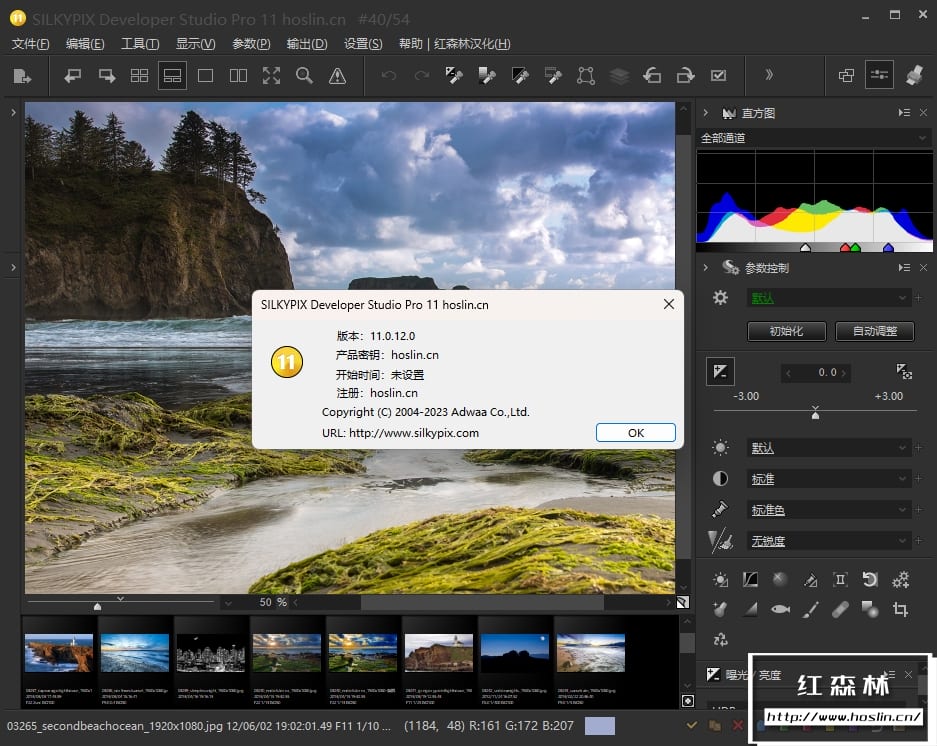Expand more toolbar items with double chevron
The image size is (937, 746).
pyautogui.click(x=769, y=75)
